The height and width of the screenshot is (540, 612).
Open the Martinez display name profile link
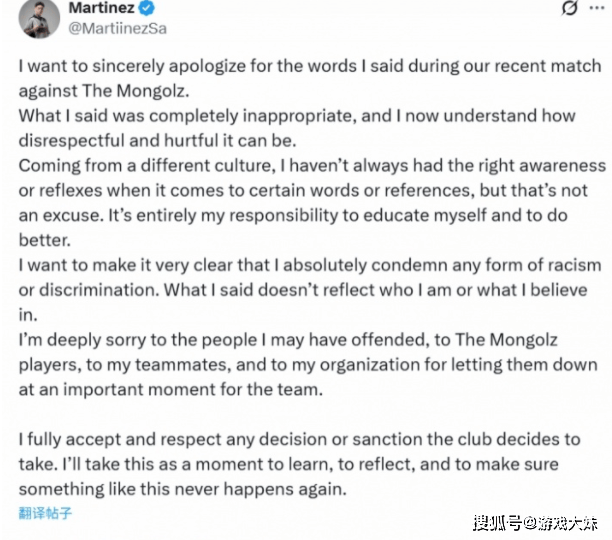[x=101, y=8]
